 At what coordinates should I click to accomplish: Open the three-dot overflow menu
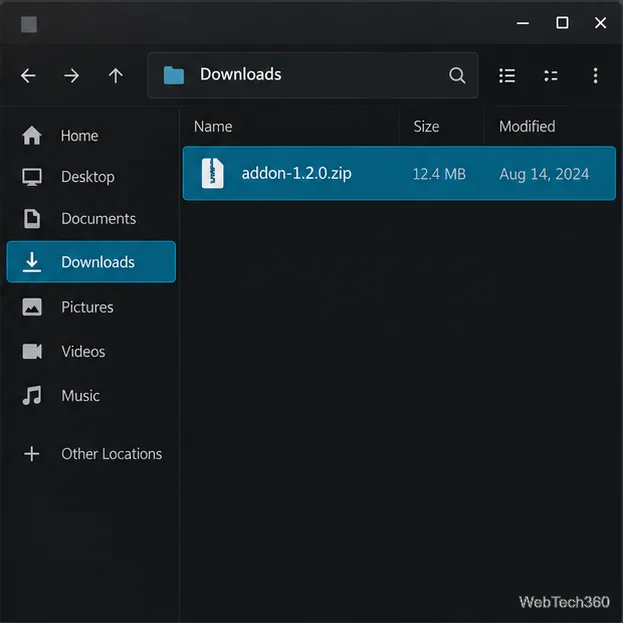pyautogui.click(x=595, y=75)
